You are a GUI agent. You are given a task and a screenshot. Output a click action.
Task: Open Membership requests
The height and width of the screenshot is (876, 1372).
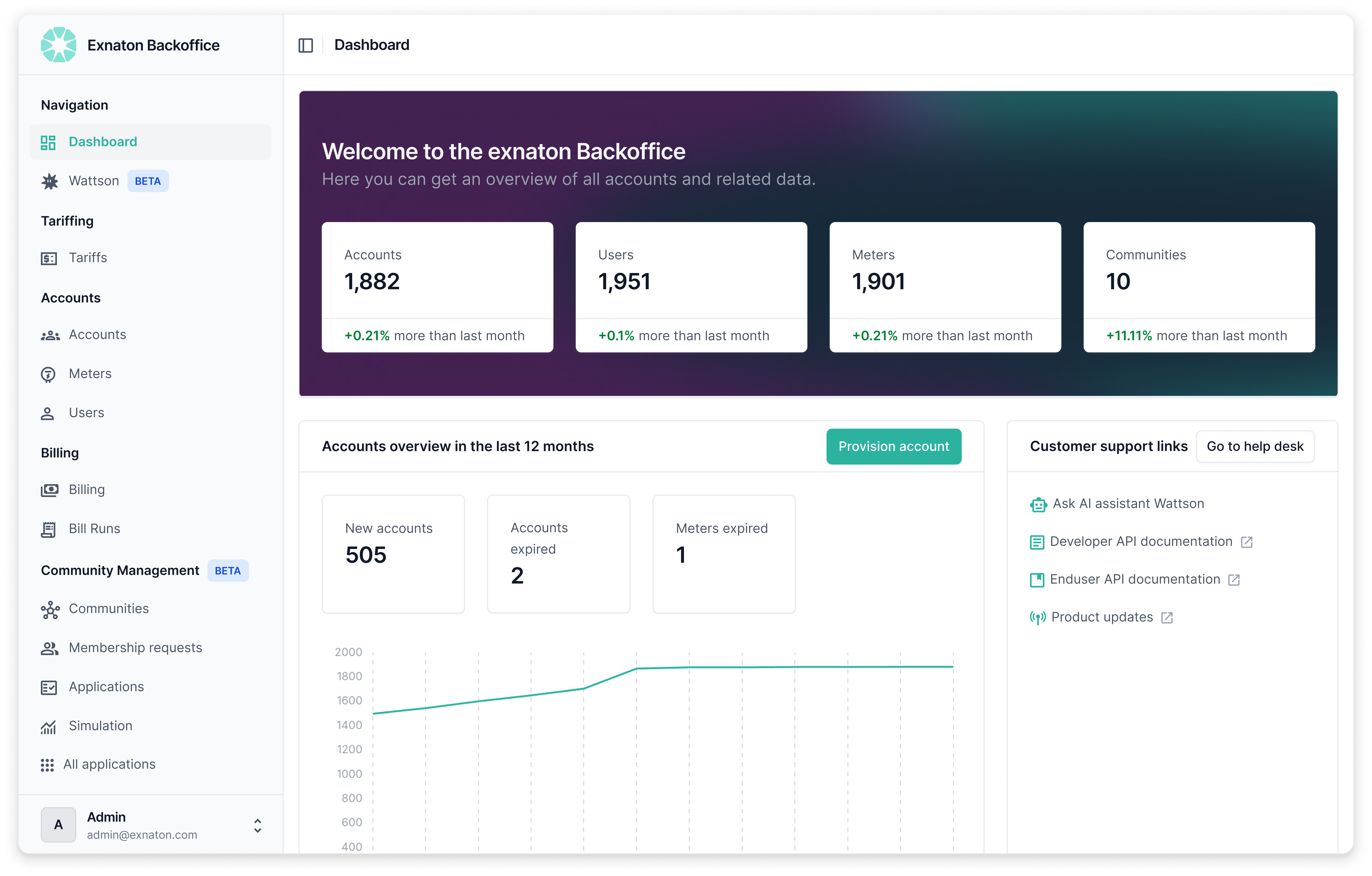click(x=150, y=648)
